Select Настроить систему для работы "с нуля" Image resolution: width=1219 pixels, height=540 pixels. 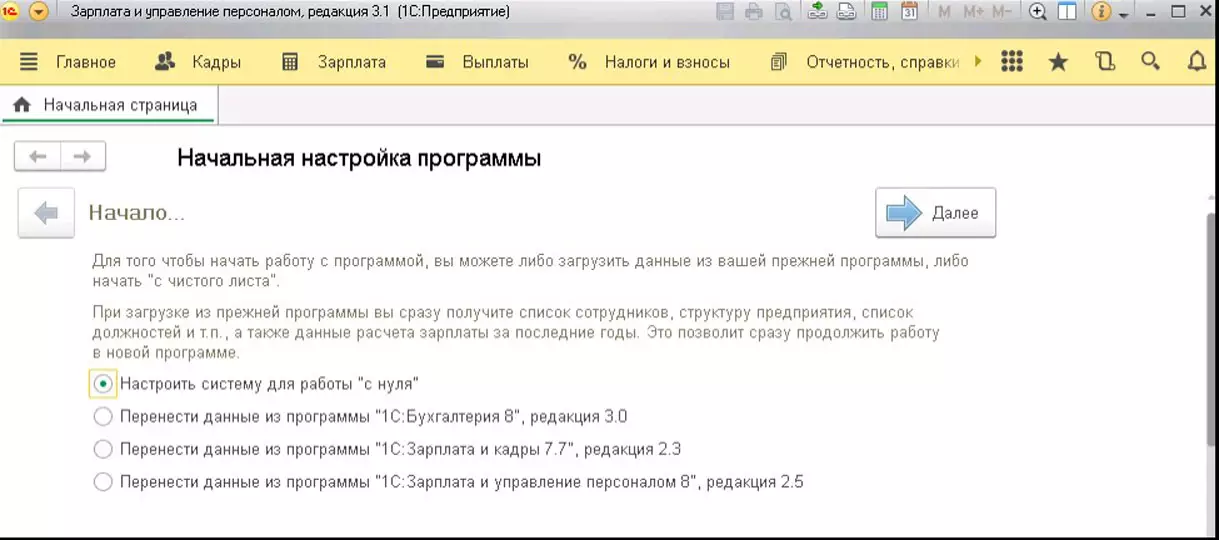[x=256, y=383]
